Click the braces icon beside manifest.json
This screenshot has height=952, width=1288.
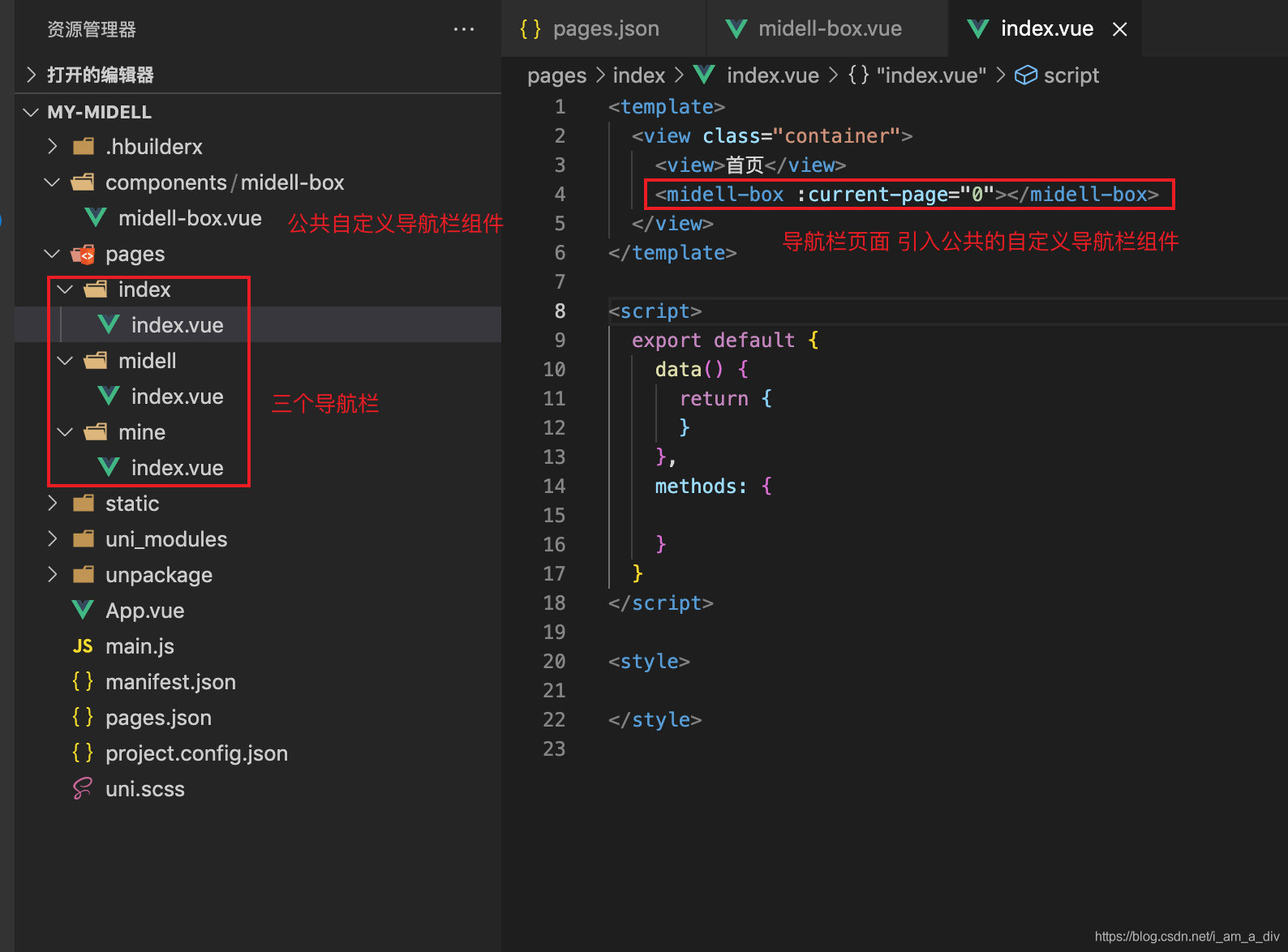83,682
